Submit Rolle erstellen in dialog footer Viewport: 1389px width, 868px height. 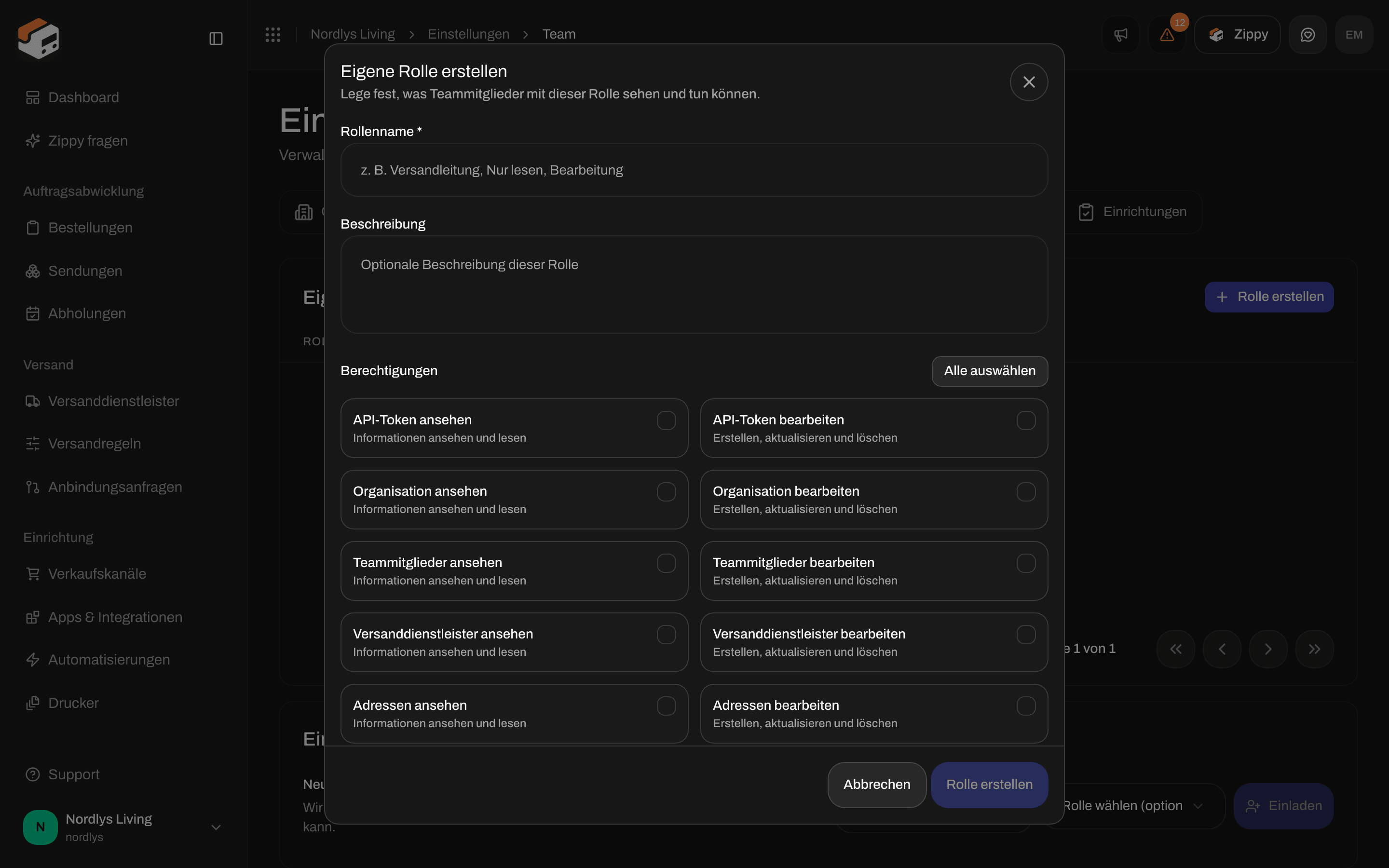pos(989,785)
